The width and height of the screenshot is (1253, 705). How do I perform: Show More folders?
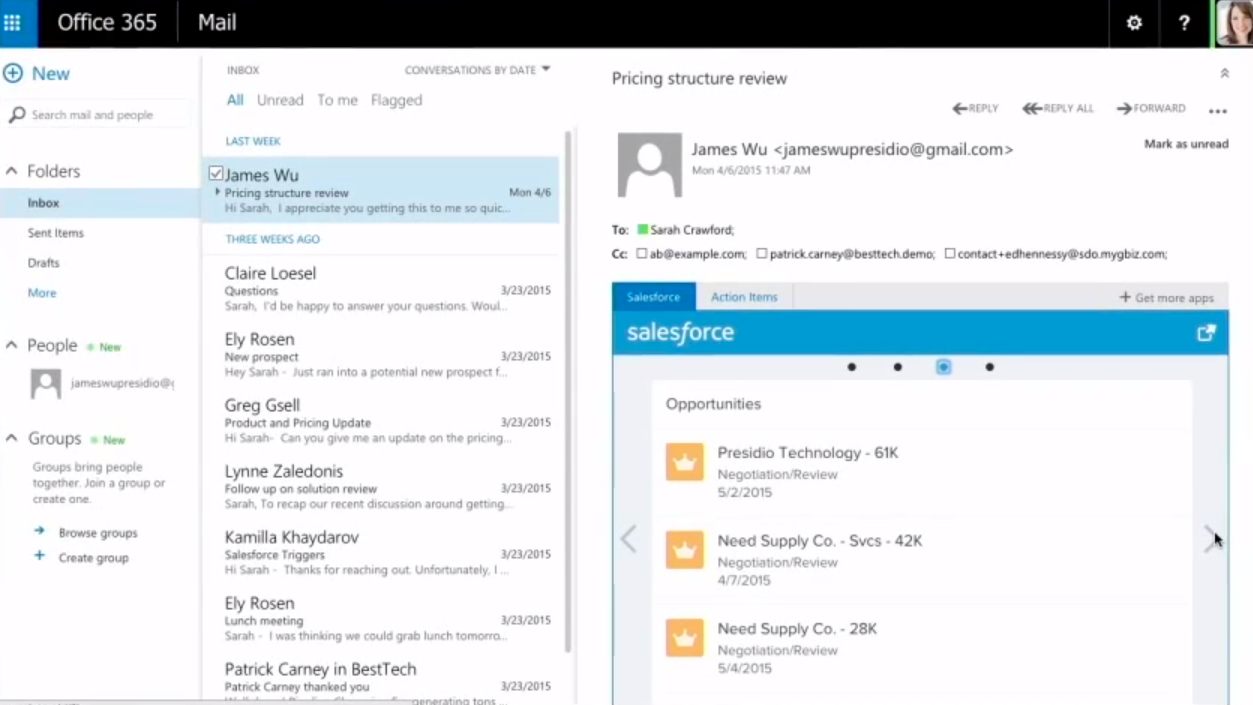[x=42, y=293]
